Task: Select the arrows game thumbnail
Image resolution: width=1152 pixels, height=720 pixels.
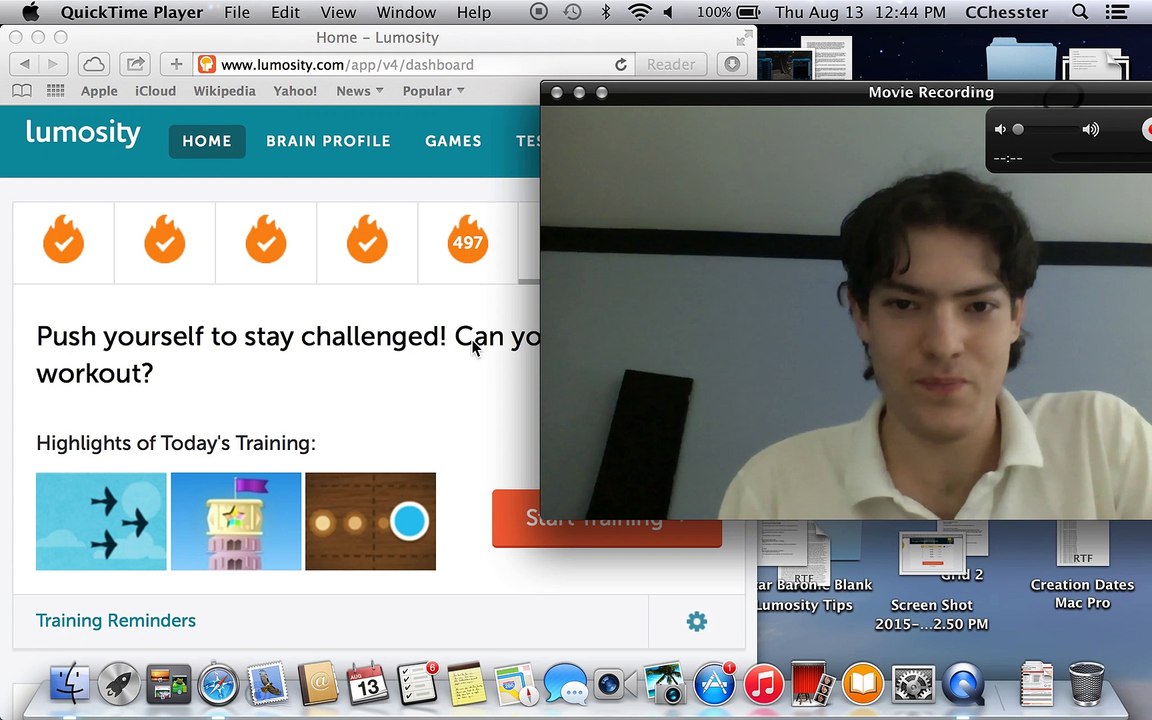Action: pyautogui.click(x=101, y=521)
